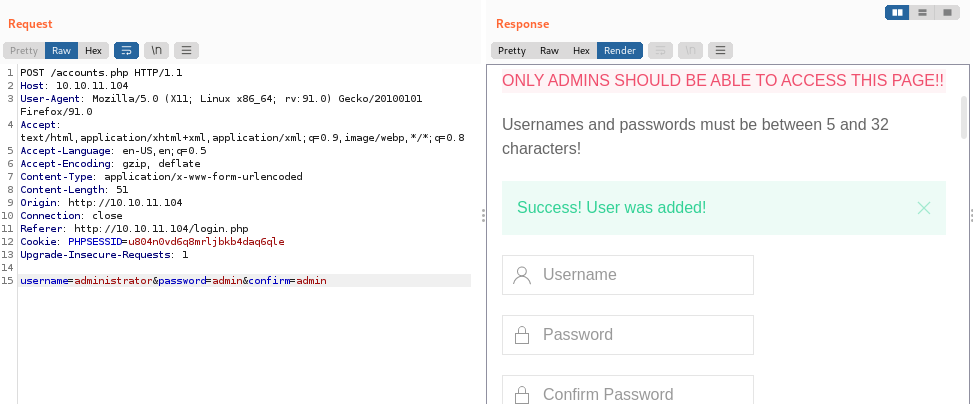The height and width of the screenshot is (404, 973).
Task: Click the Referer login.php header line
Action: click(x=135, y=229)
